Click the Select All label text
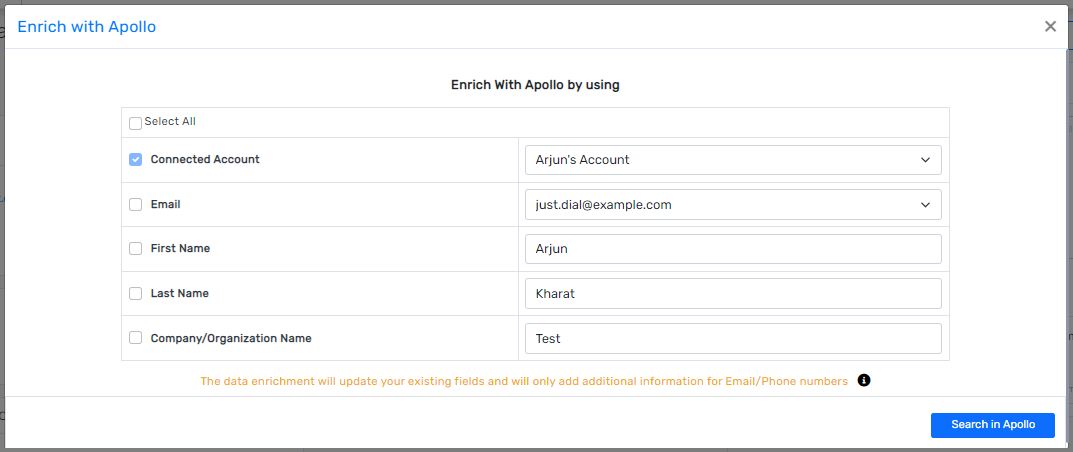Viewport: 1073px width, 452px height. [x=170, y=121]
